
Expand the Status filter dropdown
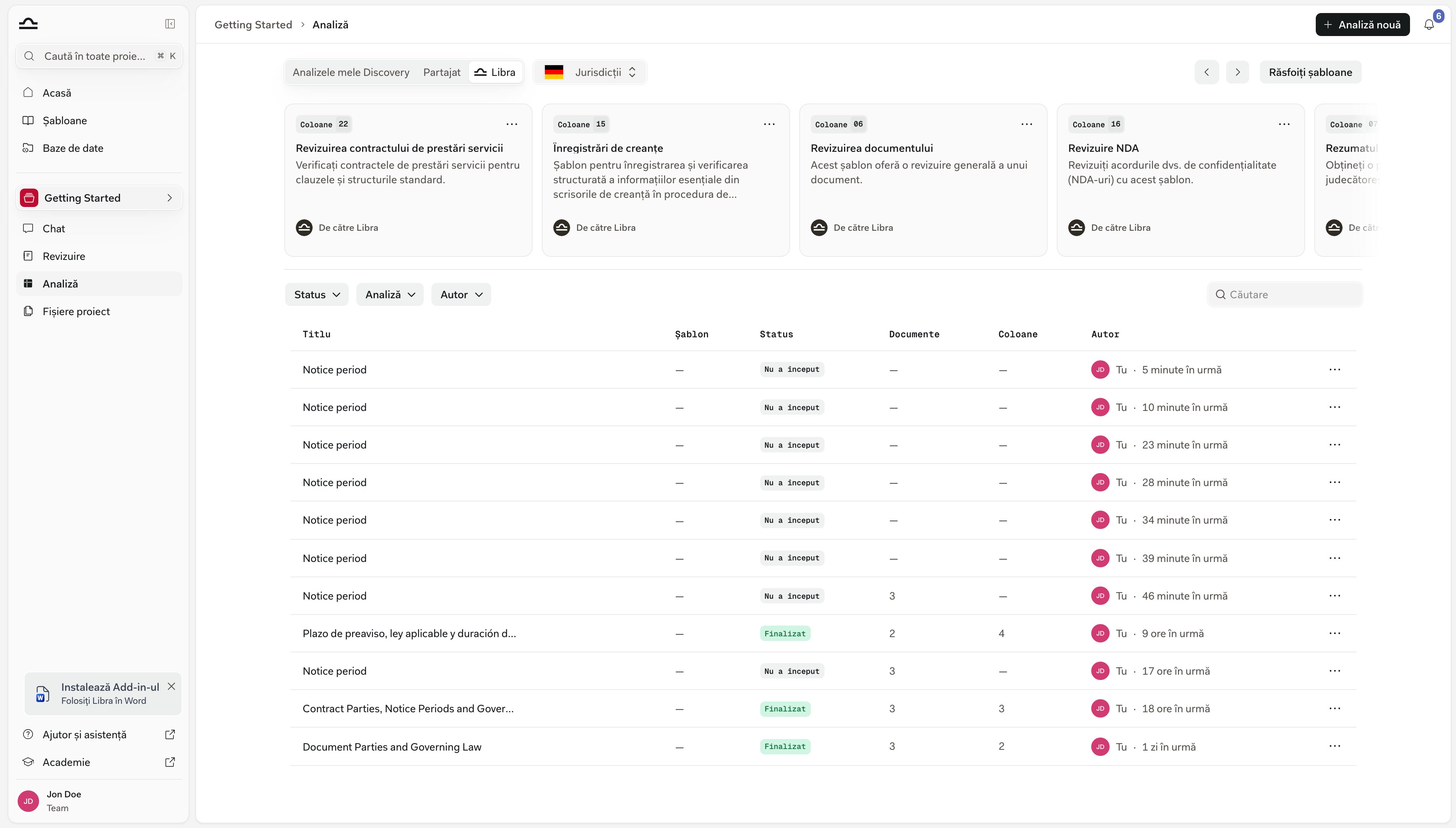coord(316,294)
